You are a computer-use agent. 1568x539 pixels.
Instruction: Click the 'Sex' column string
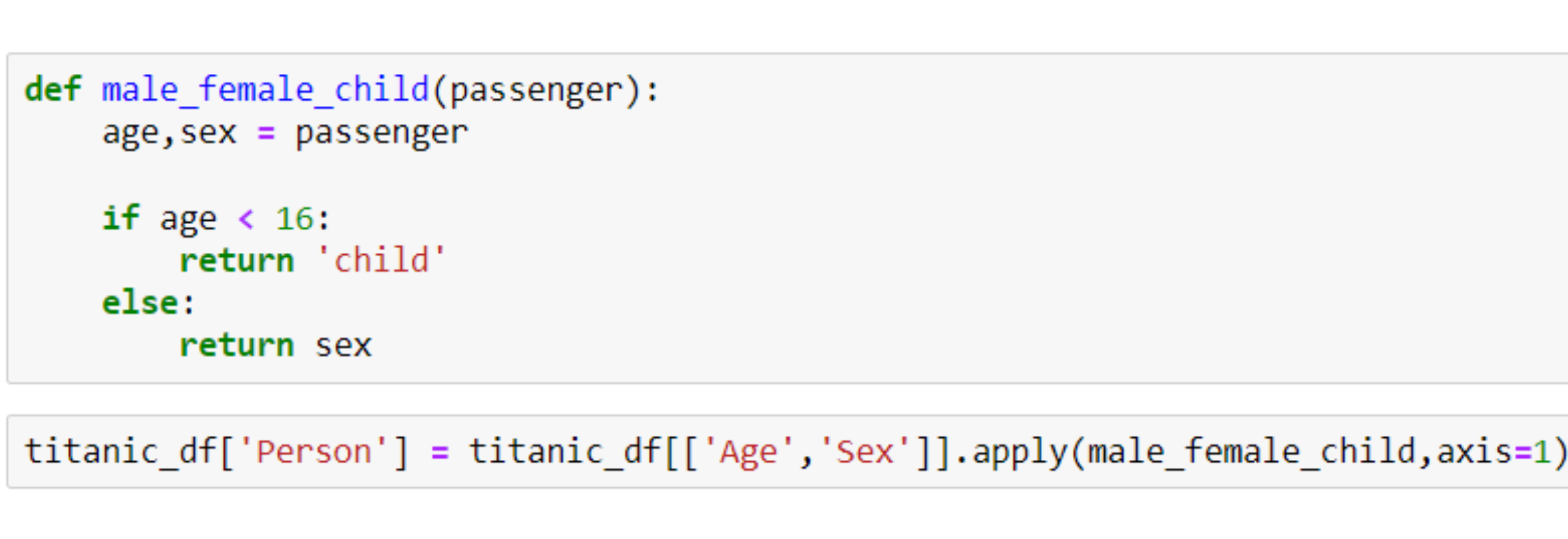(864, 451)
